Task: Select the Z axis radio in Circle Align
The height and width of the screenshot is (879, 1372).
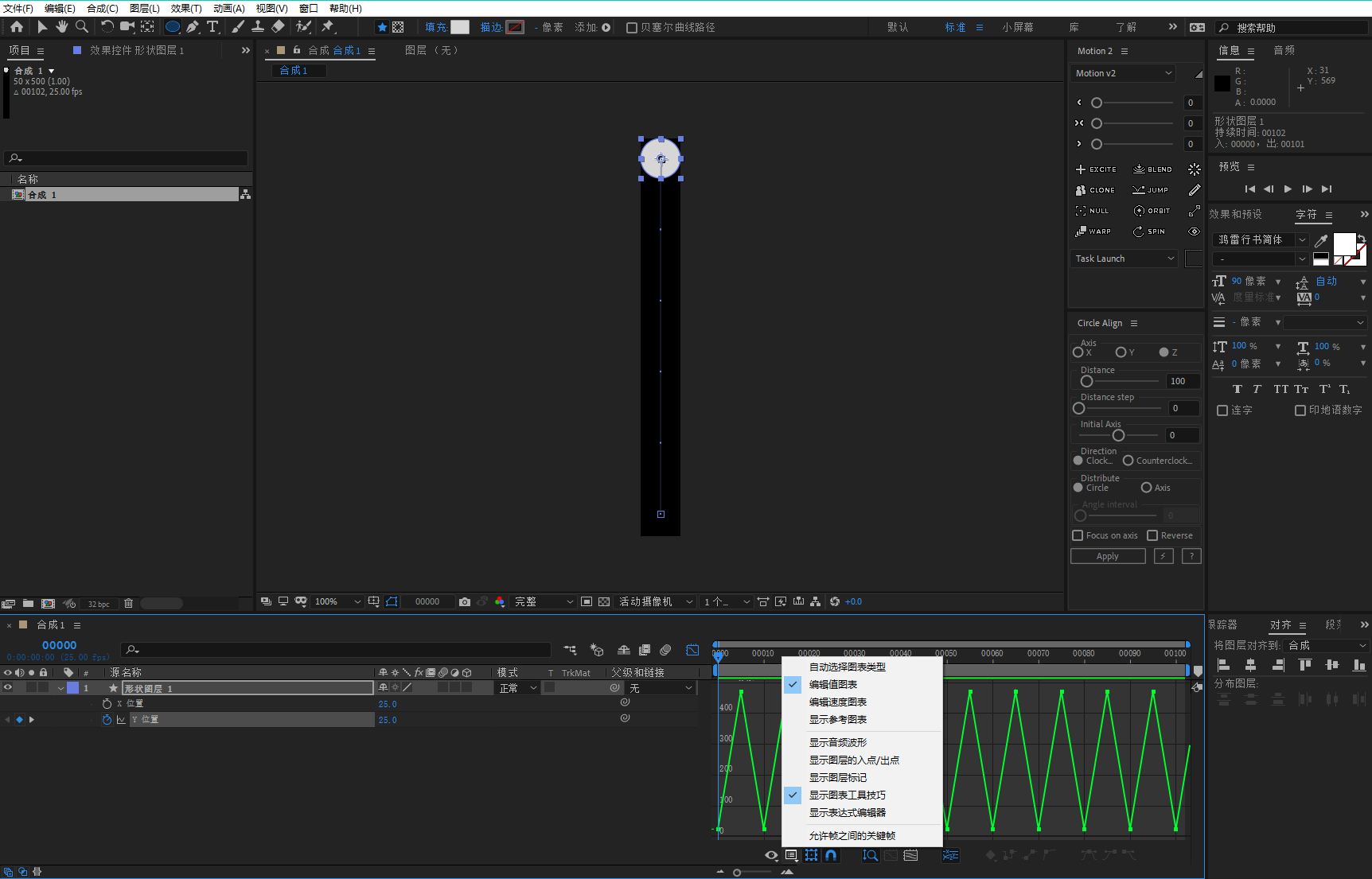Action: tap(1163, 352)
